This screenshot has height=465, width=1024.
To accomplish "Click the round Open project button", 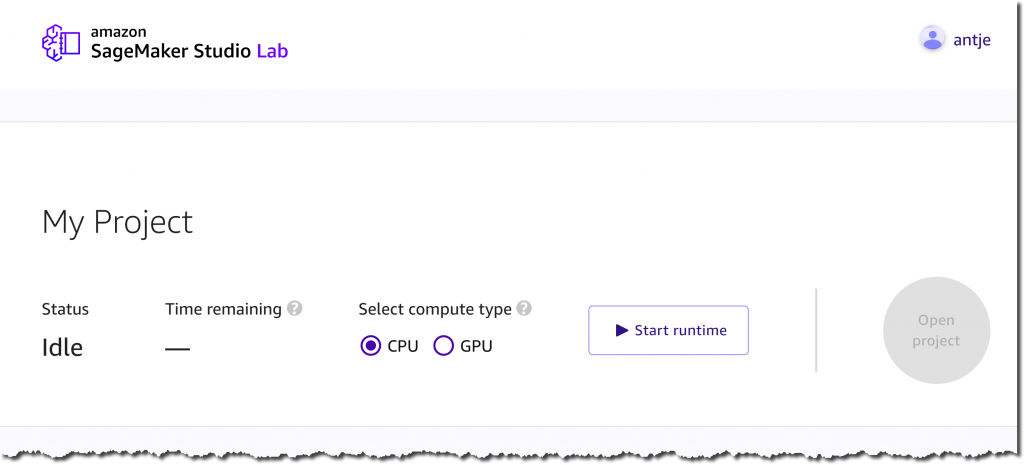I will click(936, 330).
